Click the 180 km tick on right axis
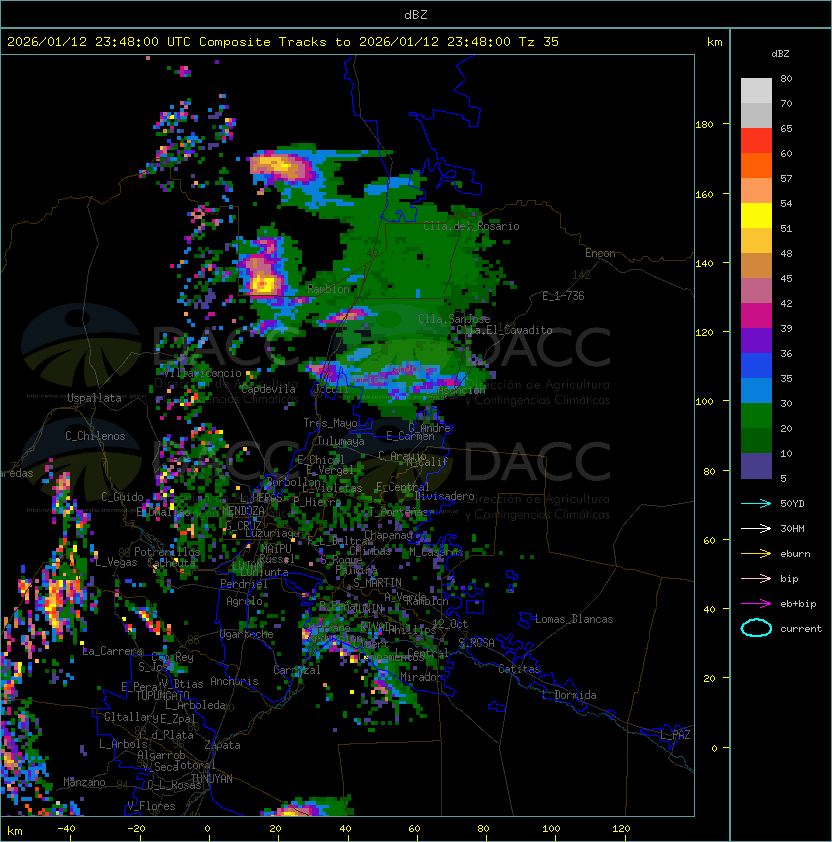Viewport: 832px width, 842px height. click(x=704, y=125)
